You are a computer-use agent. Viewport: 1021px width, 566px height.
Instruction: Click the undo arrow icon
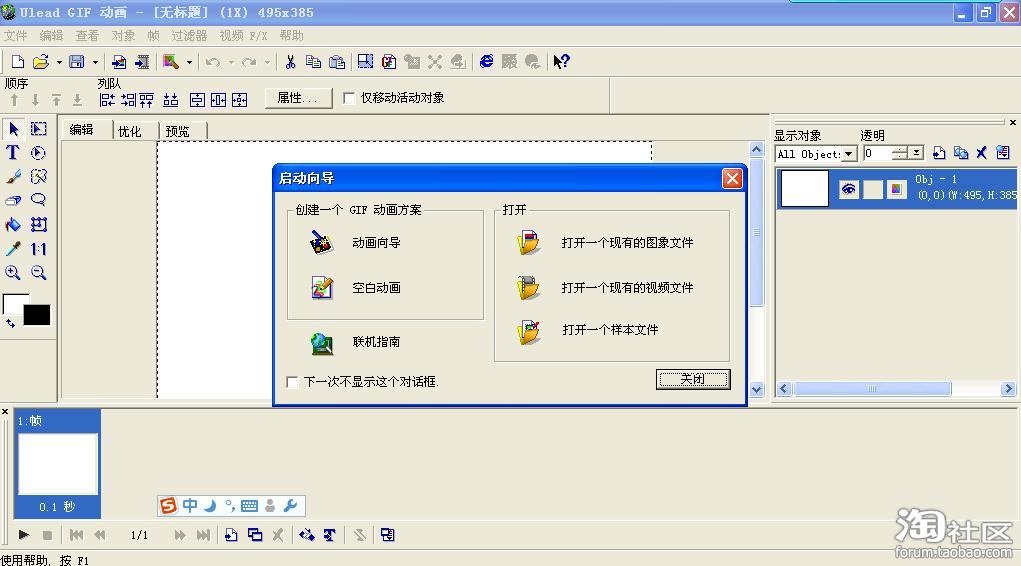pyautogui.click(x=212, y=62)
